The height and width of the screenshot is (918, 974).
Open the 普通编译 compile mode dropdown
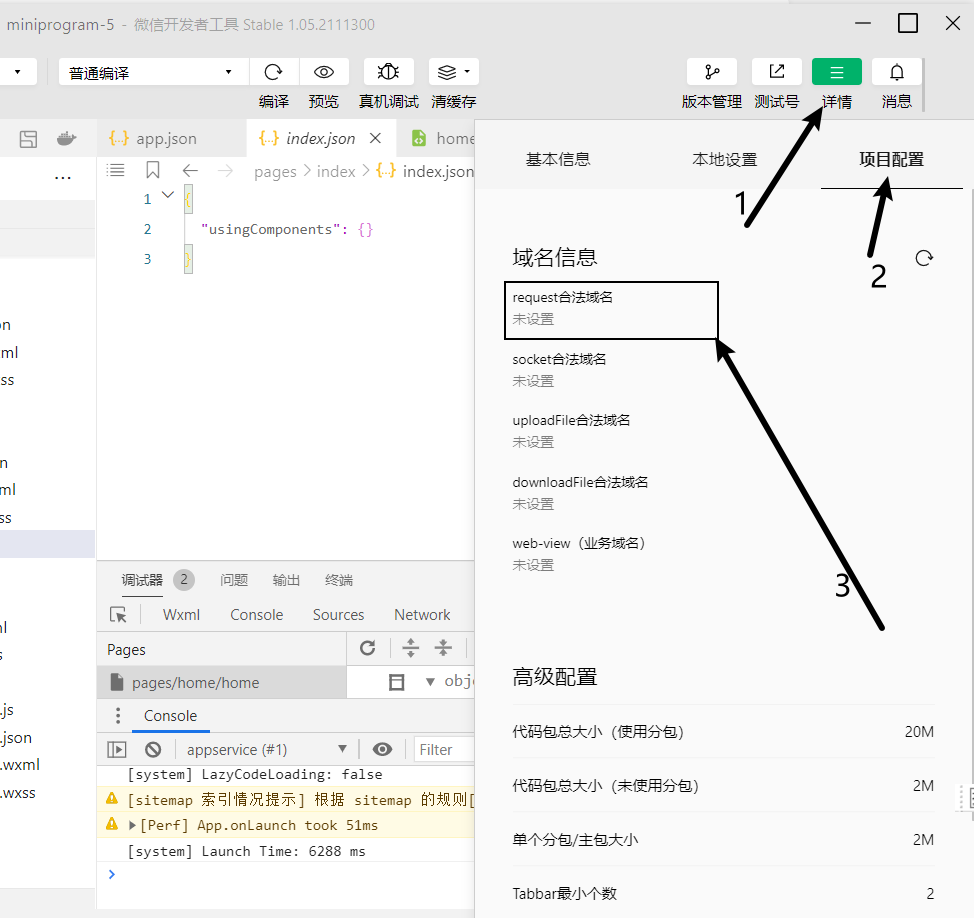click(154, 72)
